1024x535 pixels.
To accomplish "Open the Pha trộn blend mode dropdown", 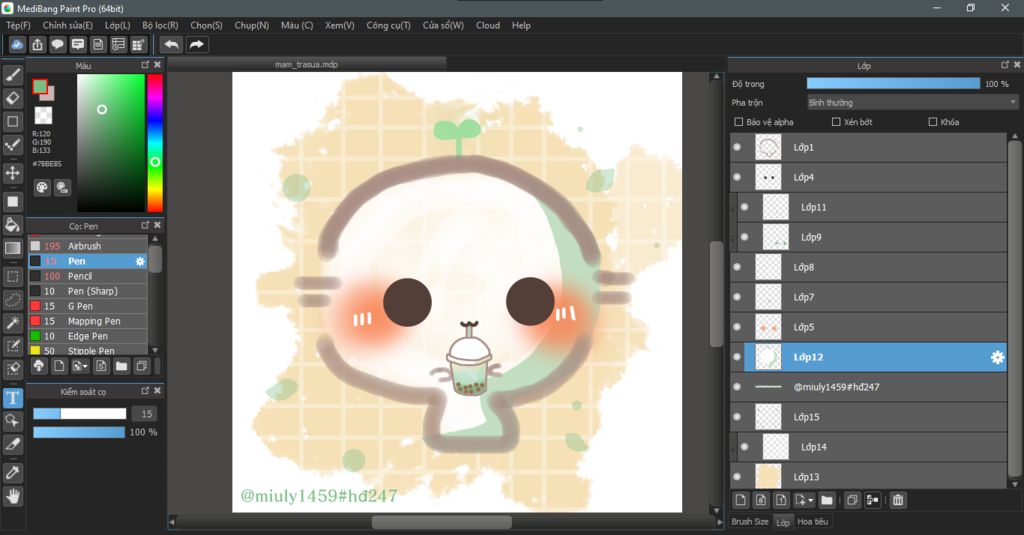I will coord(912,103).
